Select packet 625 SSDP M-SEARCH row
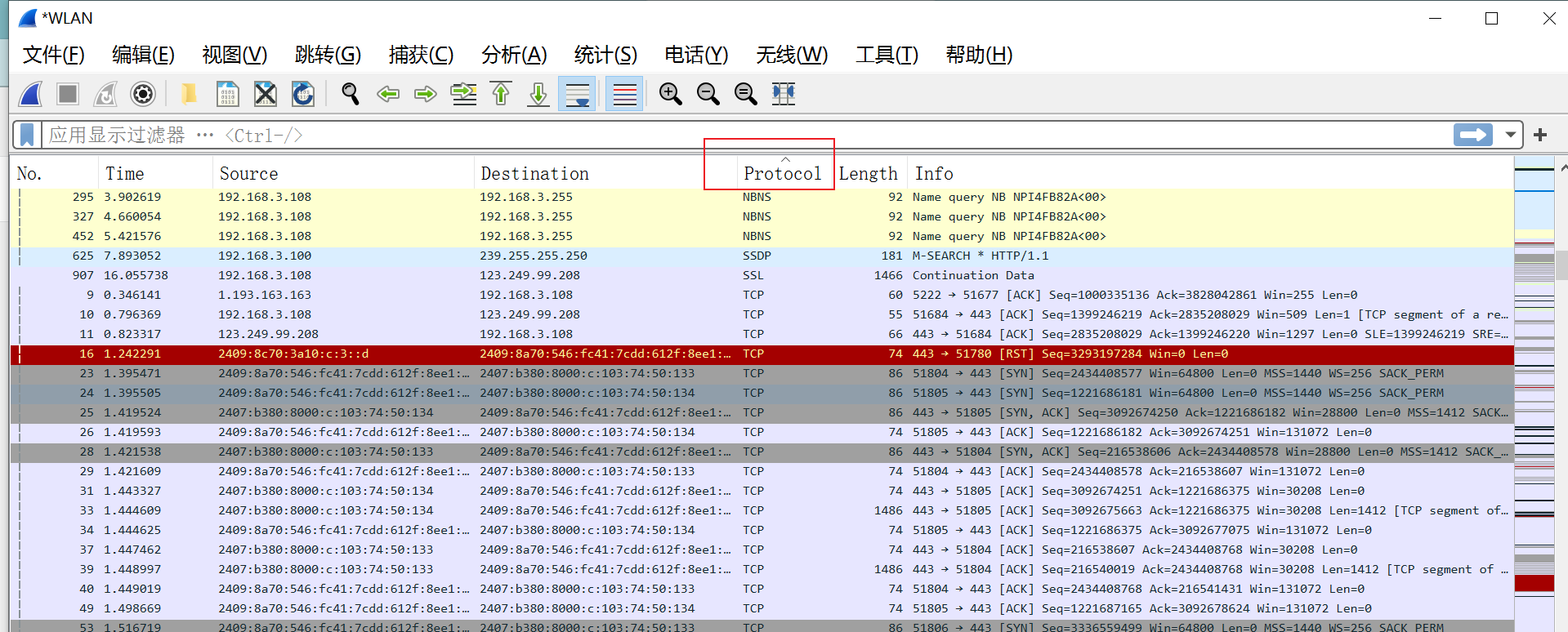Screen dimensions: 1568x632 (762, 256)
